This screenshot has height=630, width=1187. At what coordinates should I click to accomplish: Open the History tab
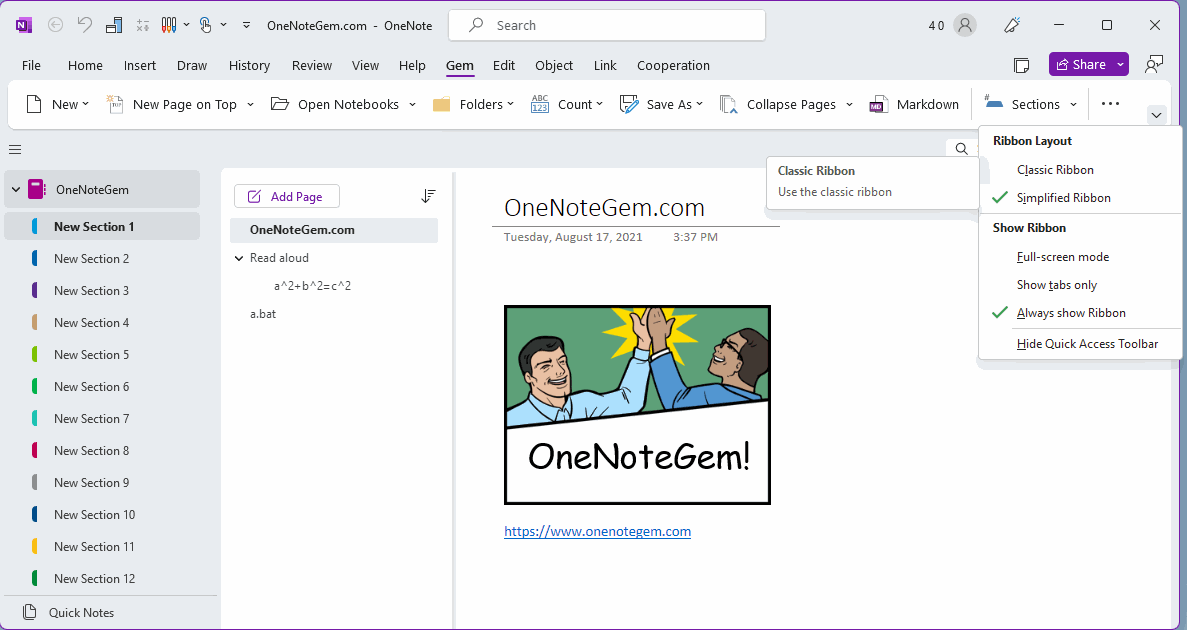[249, 65]
